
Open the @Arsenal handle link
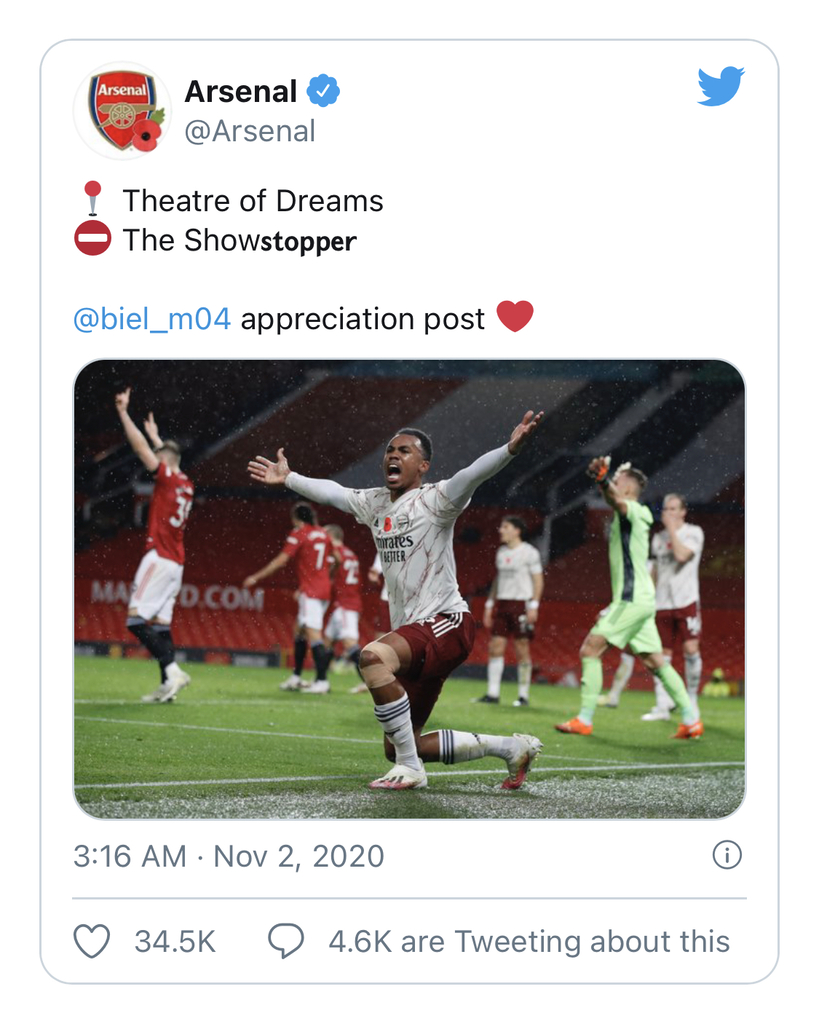click(250, 131)
